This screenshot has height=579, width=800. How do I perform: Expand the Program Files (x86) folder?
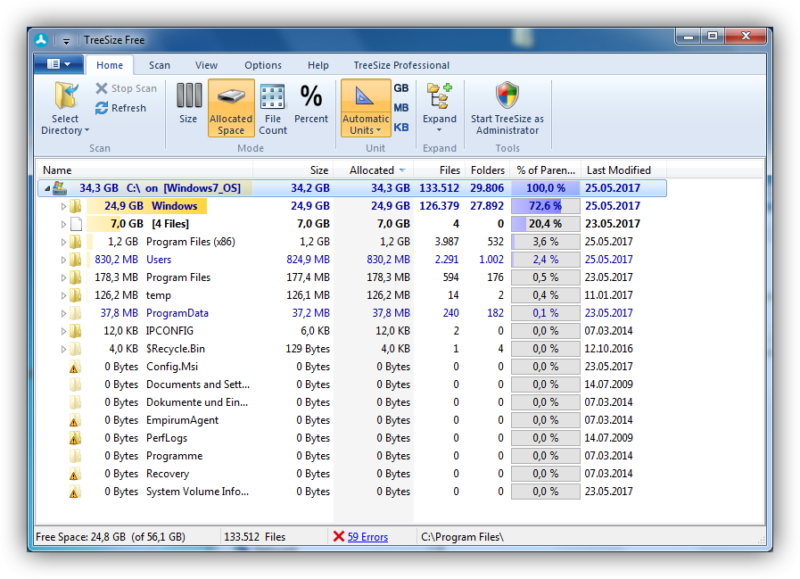pyautogui.click(x=63, y=242)
